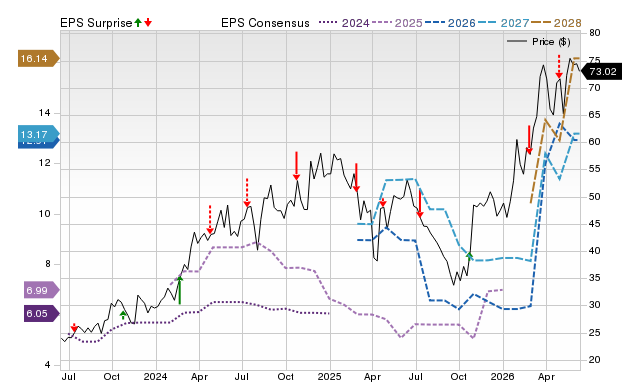Viewport: 640px width, 382px height.
Task: Click the light purple 6.99 value tag
Action: click(x=42, y=290)
